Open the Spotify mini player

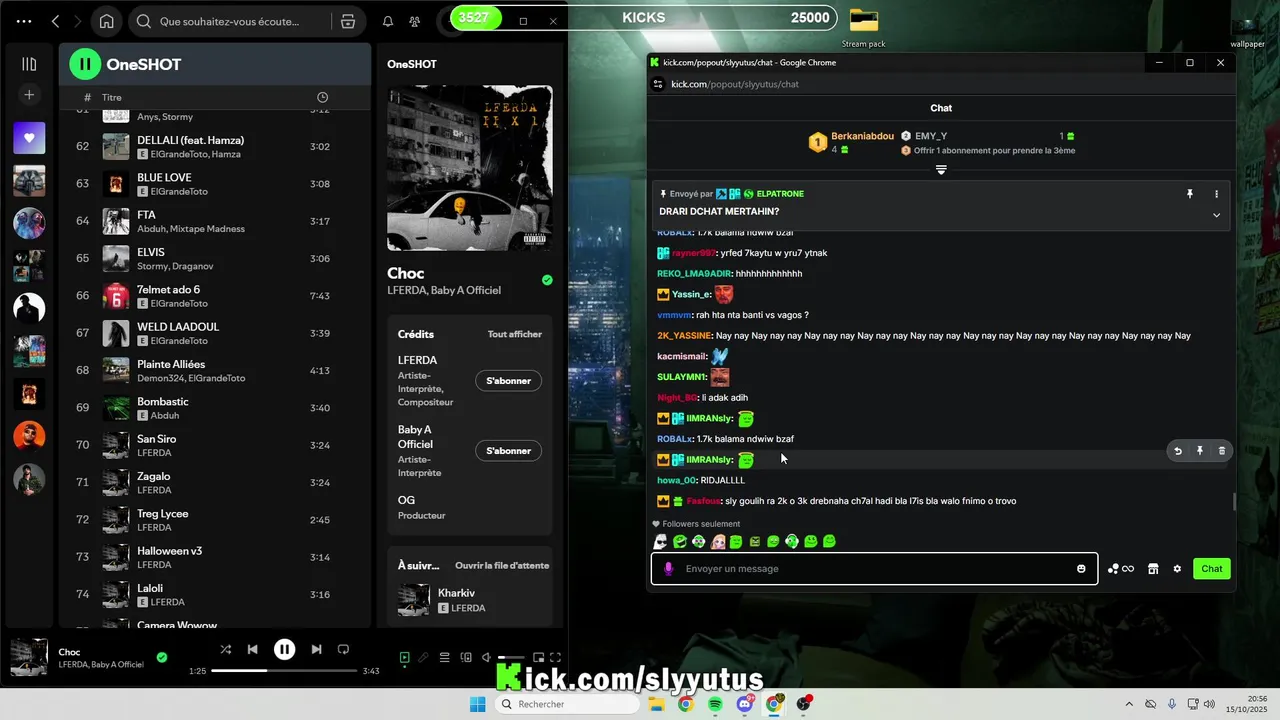click(x=538, y=657)
